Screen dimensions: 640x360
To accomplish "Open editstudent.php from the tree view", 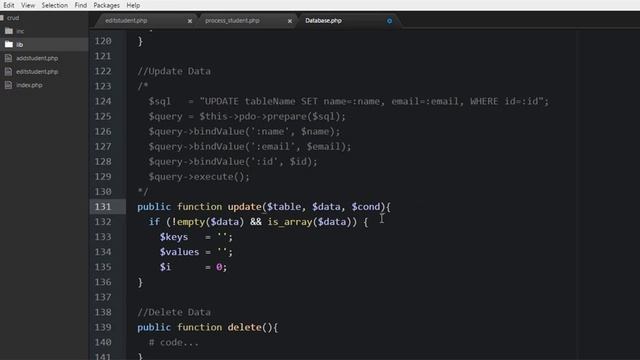I will click(x=37, y=71).
